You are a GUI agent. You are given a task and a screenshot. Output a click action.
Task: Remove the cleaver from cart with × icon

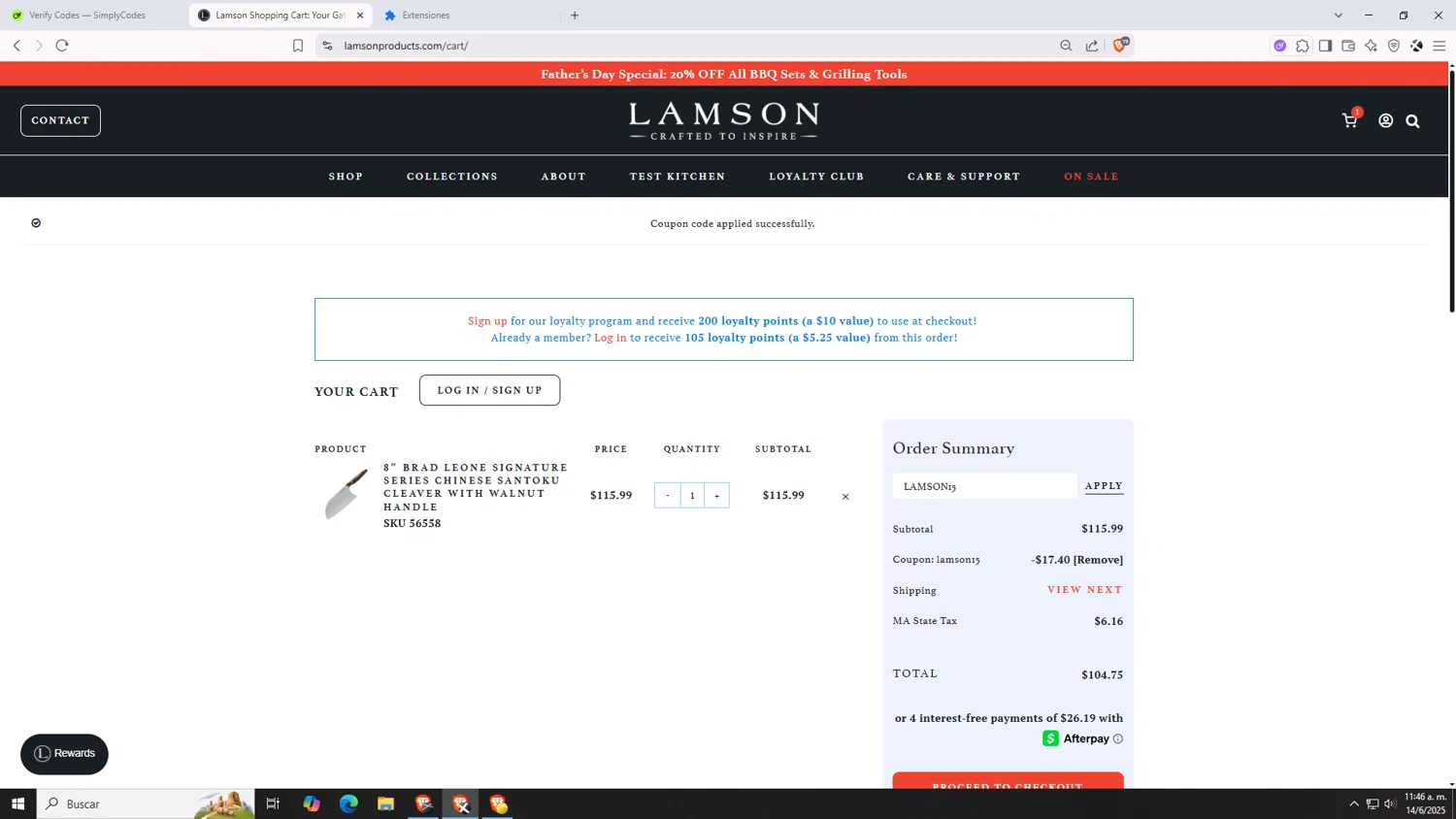[x=845, y=496]
